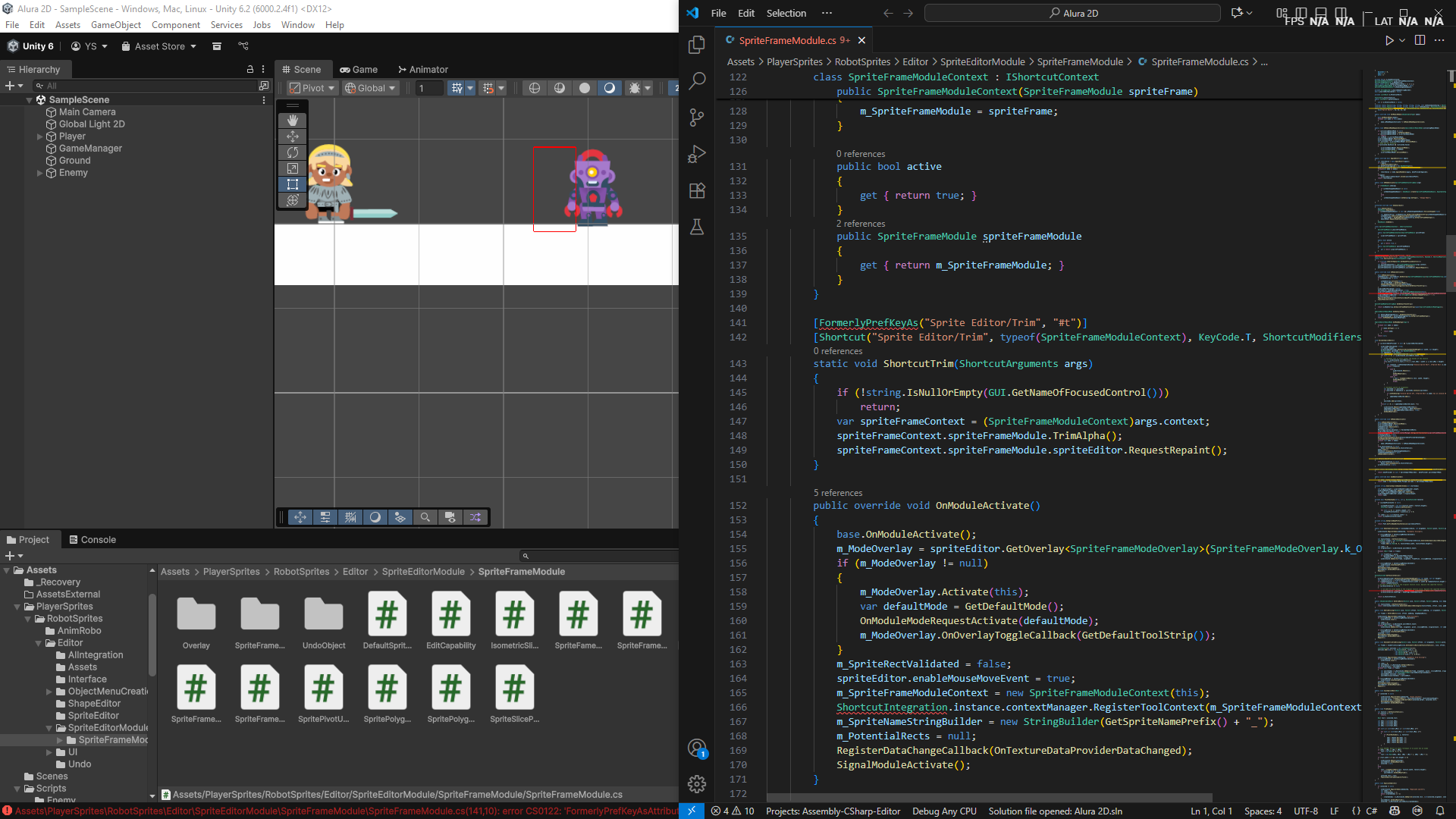Screen dimensions: 1456x819
Task: Open VS Code Manage gear icon
Action: coord(697,783)
